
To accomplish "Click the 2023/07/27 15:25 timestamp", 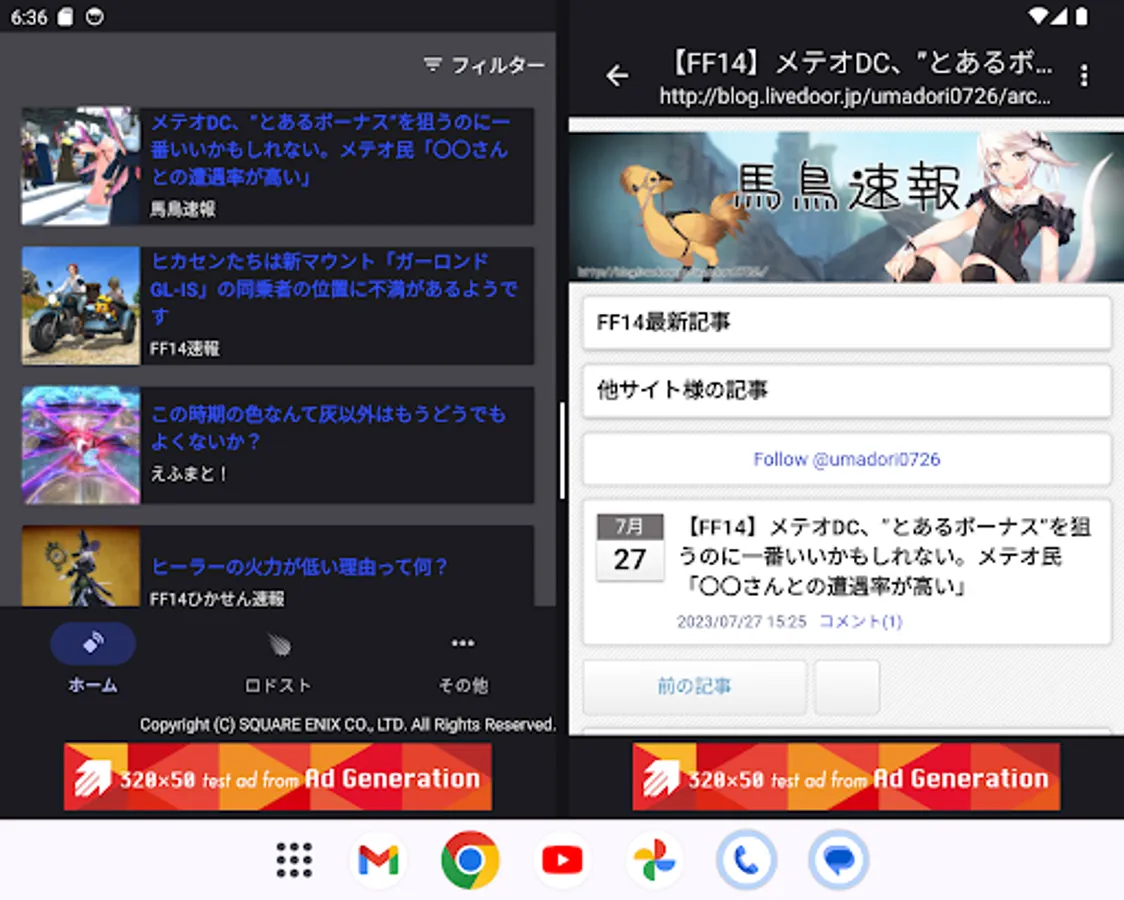I will click(x=742, y=621).
